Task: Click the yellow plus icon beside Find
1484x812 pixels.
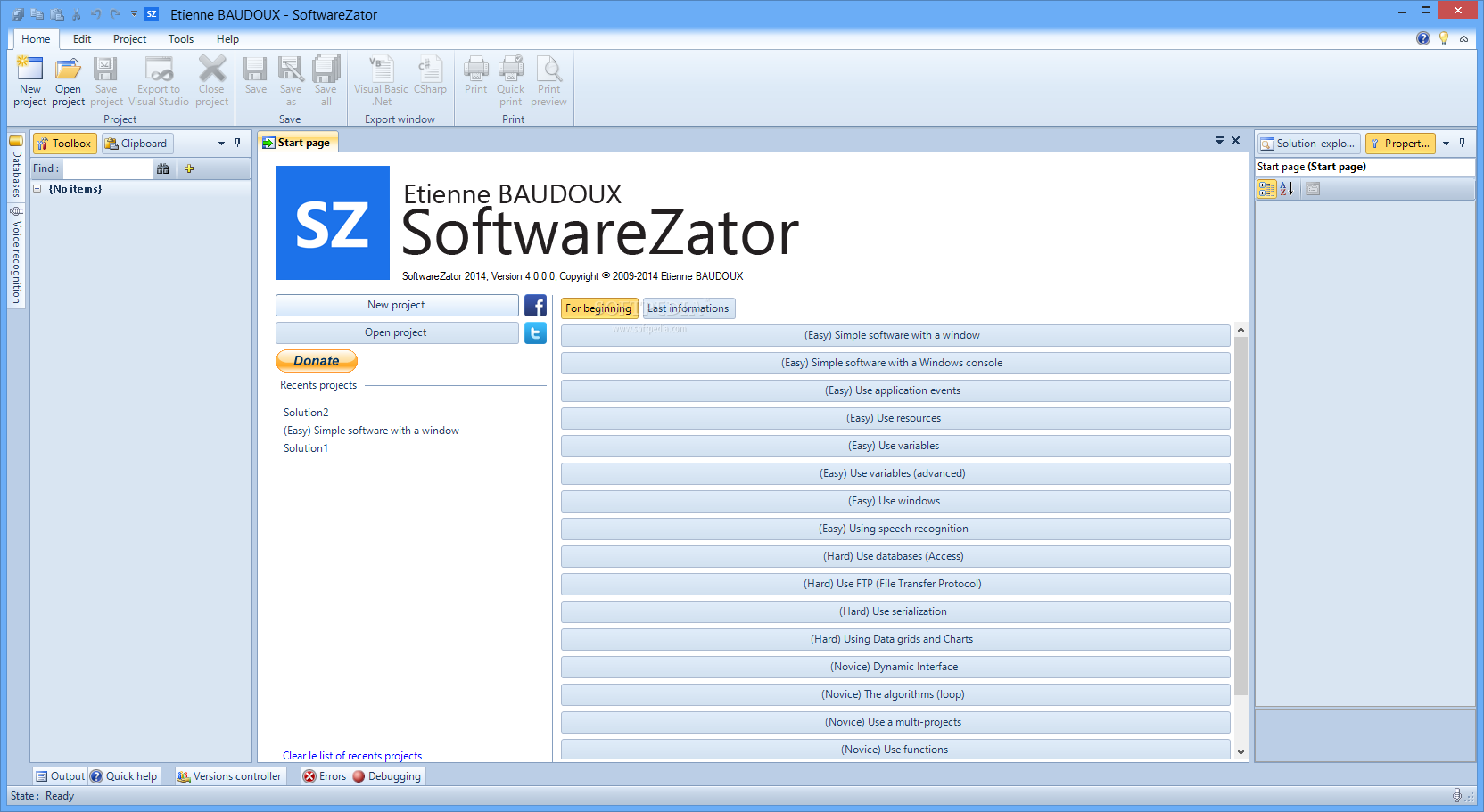Action: pyautogui.click(x=189, y=168)
